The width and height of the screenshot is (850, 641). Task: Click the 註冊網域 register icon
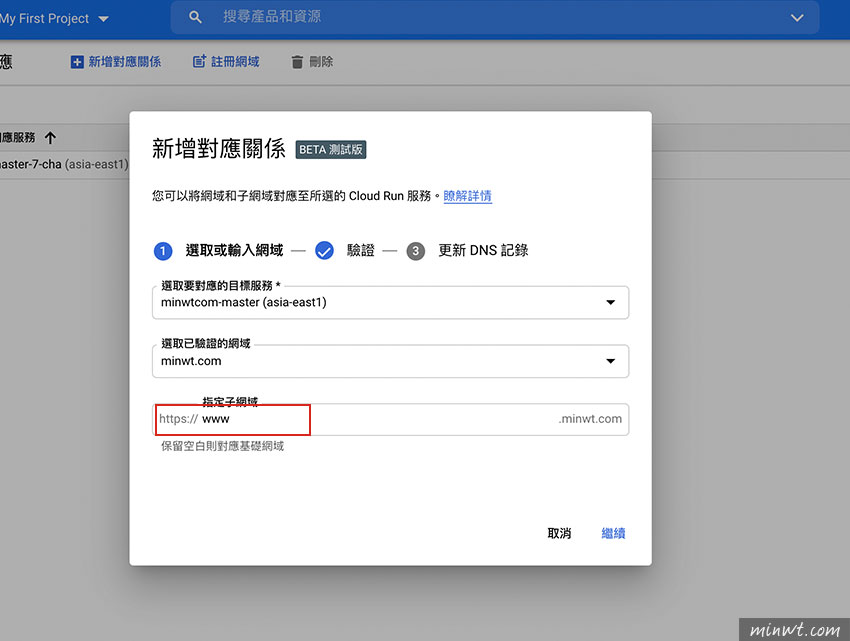coord(199,61)
